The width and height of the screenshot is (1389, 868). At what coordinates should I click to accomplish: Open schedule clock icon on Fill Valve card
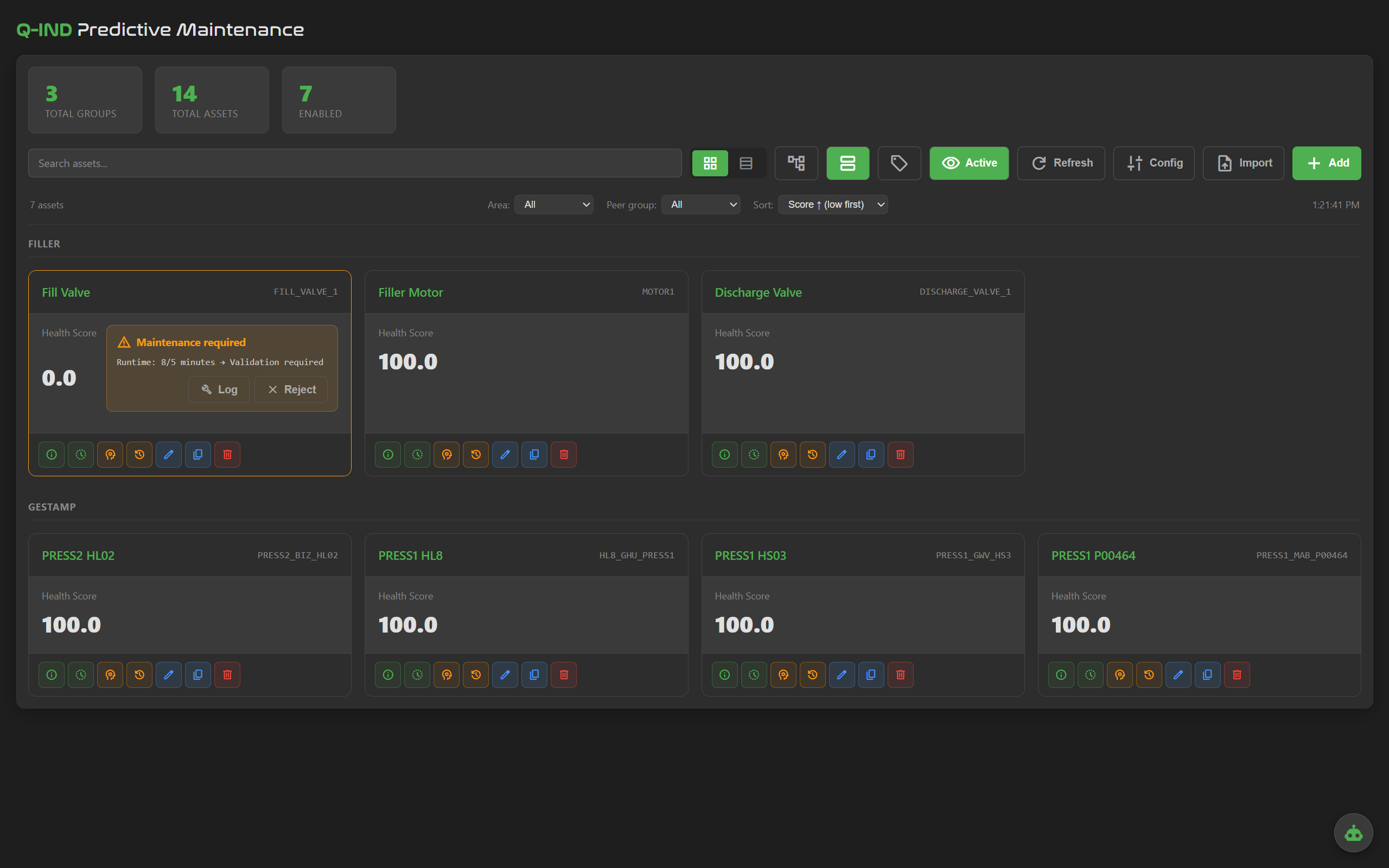tap(81, 455)
